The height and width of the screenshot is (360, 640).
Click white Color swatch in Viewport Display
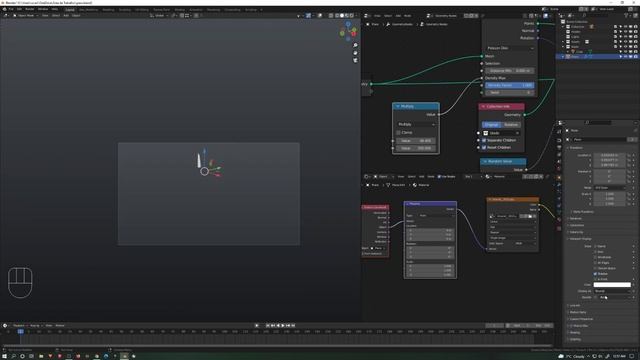click(612, 285)
